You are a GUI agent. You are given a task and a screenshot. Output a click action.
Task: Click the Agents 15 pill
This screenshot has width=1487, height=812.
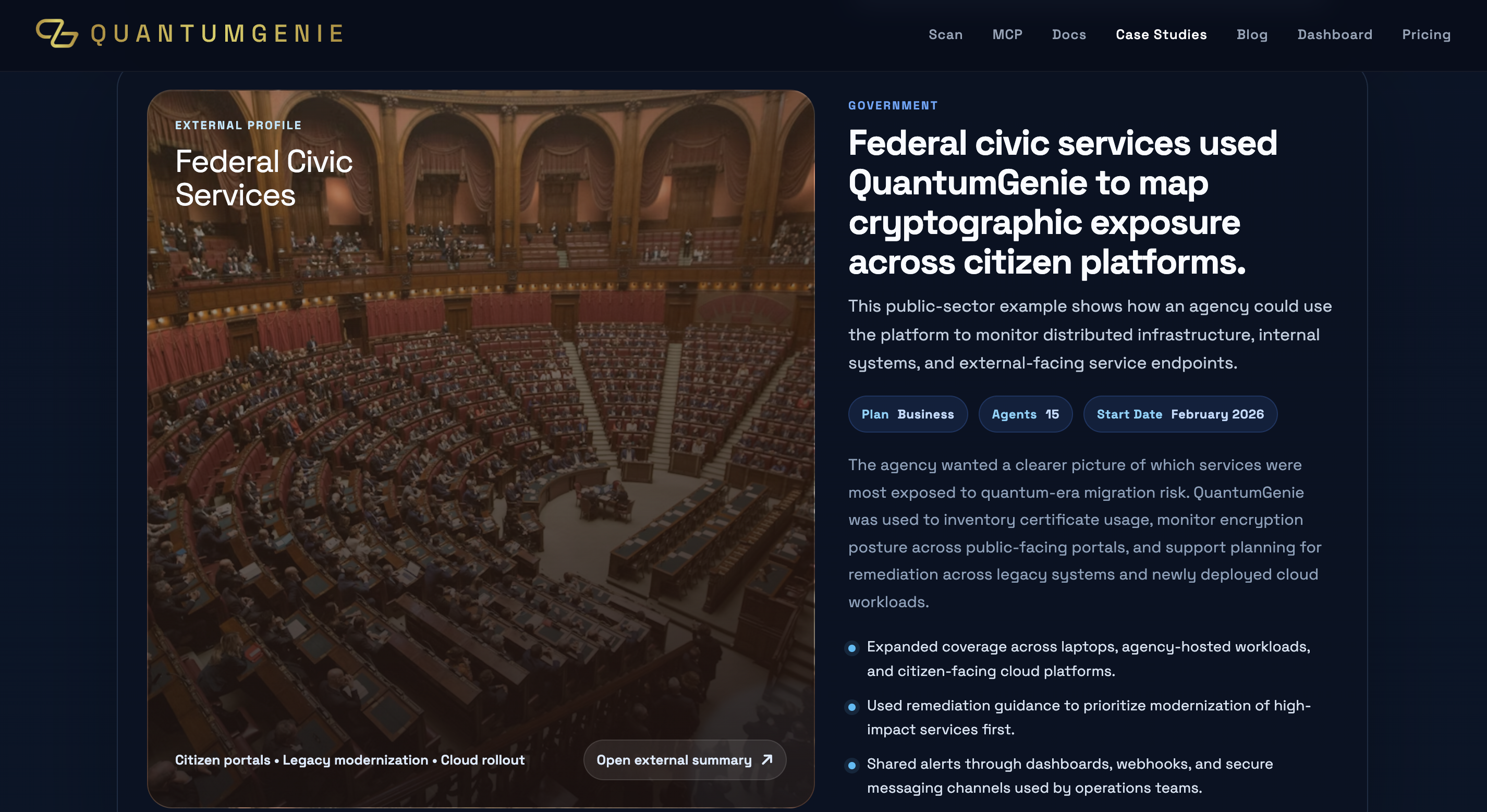[1025, 414]
